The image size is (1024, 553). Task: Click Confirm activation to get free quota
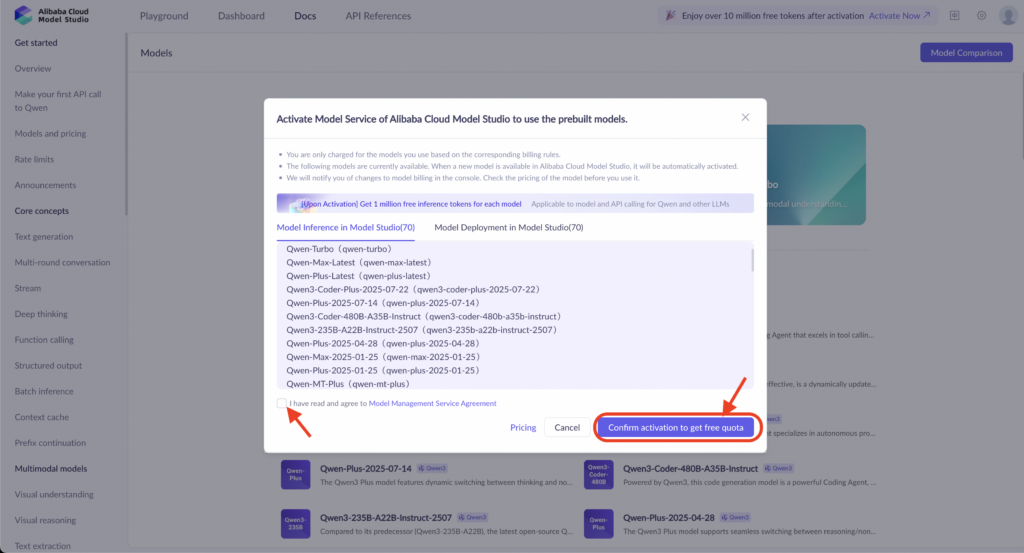(x=675, y=428)
